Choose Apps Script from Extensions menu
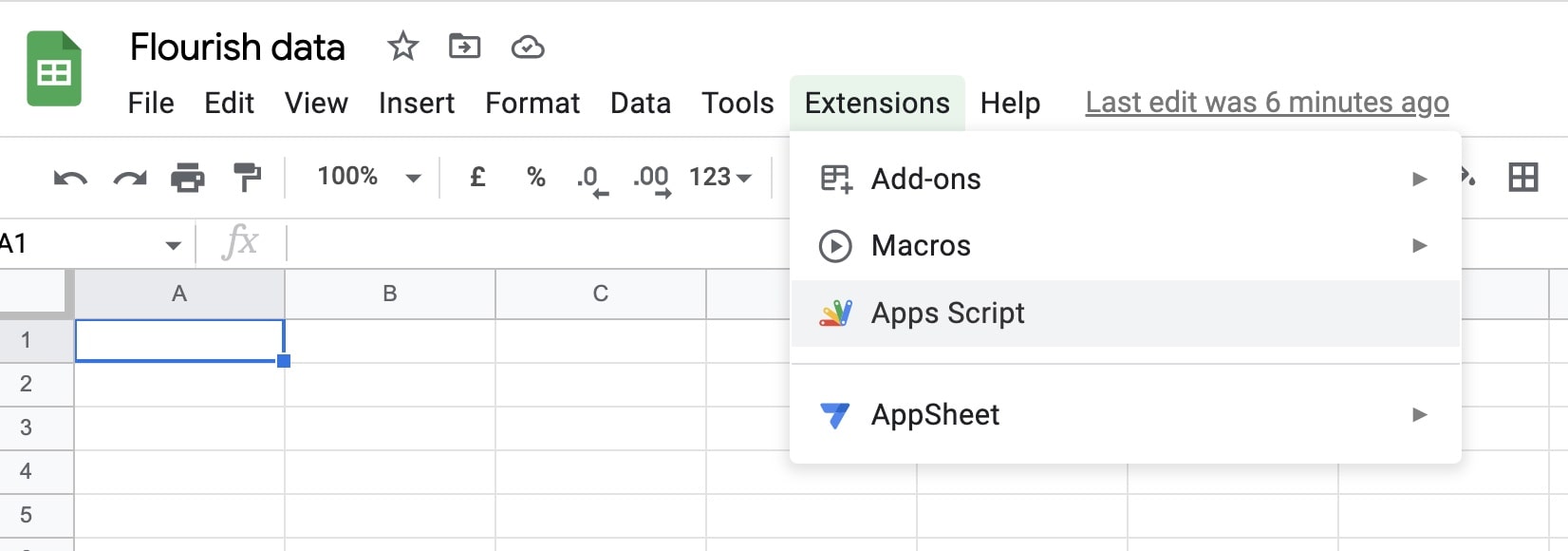This screenshot has height=551, width=1568. pyautogui.click(x=1125, y=313)
